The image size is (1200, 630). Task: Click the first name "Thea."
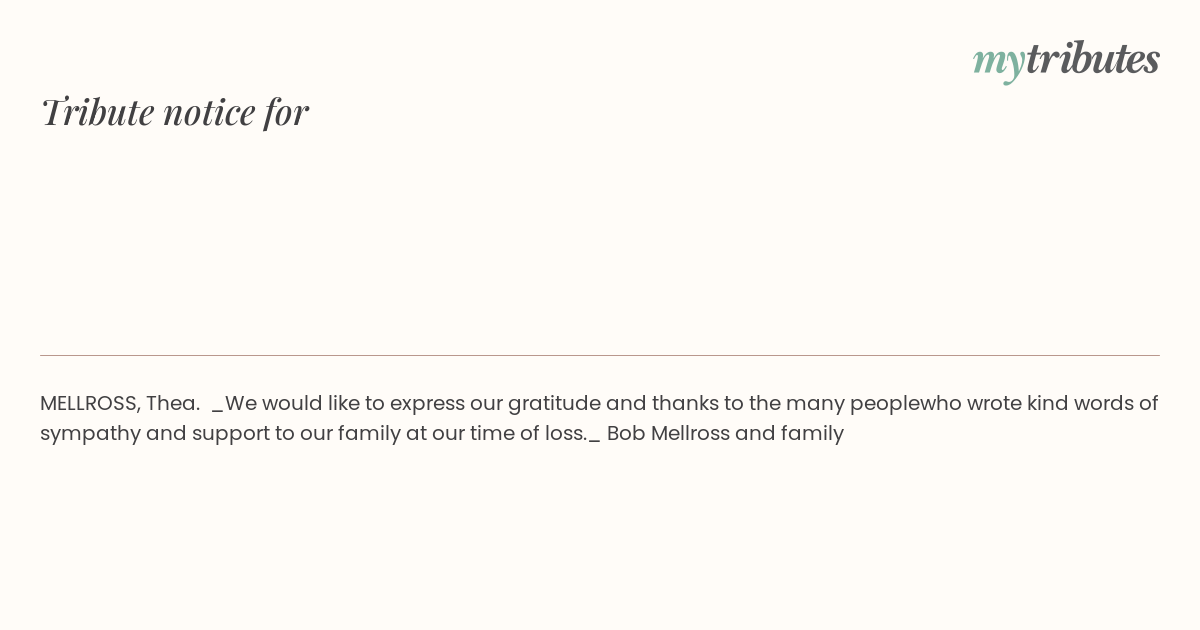(173, 403)
